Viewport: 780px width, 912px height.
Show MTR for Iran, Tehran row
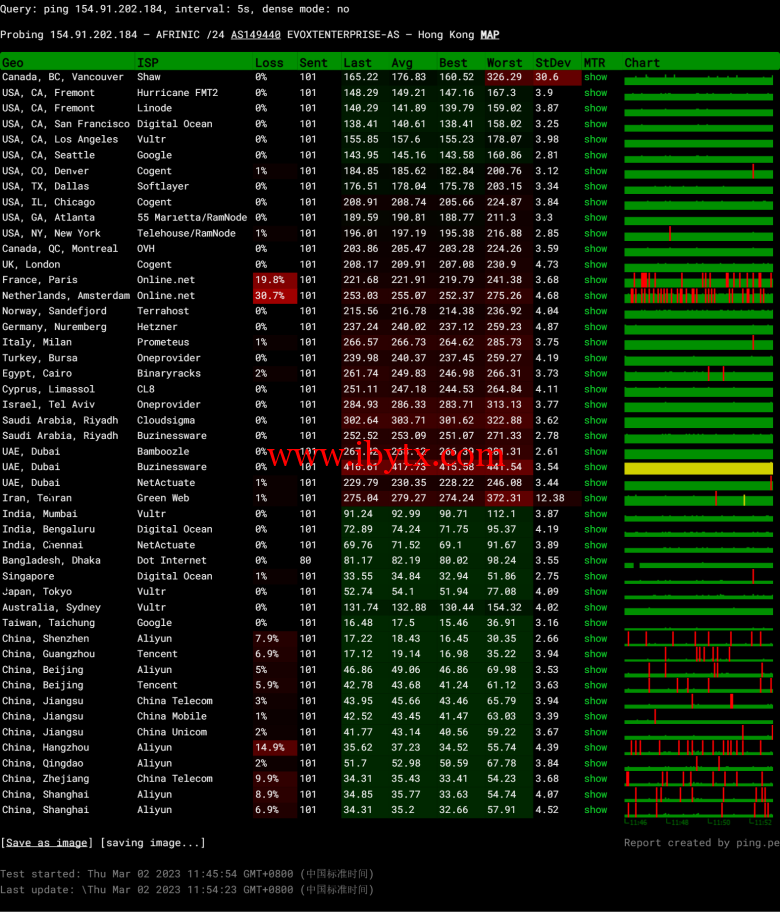pyautogui.click(x=595, y=498)
